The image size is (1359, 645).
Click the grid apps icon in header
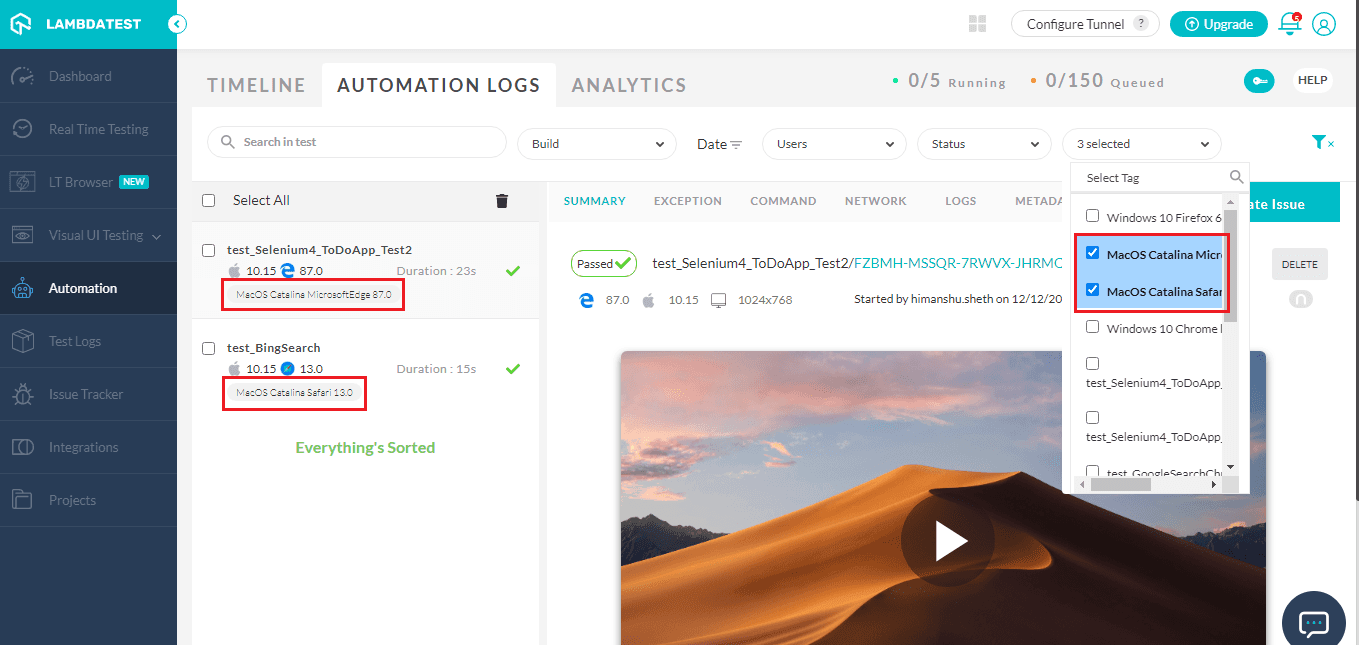(x=977, y=24)
